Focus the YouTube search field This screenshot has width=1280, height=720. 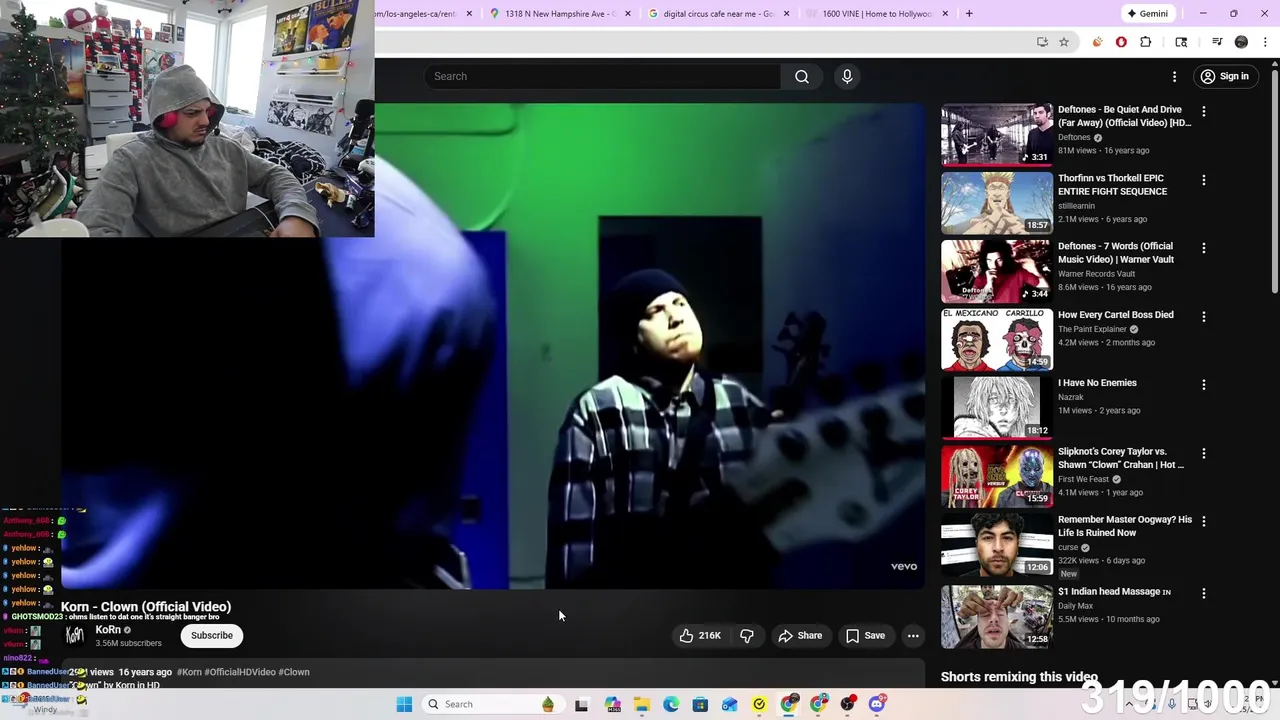(603, 76)
